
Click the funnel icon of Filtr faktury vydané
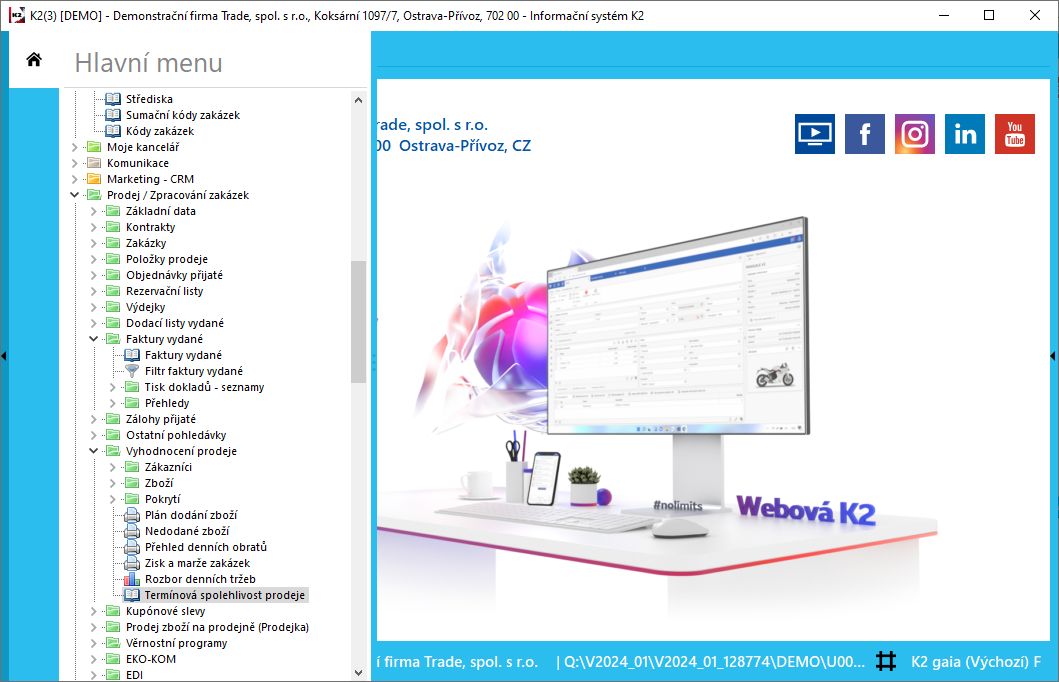[132, 371]
